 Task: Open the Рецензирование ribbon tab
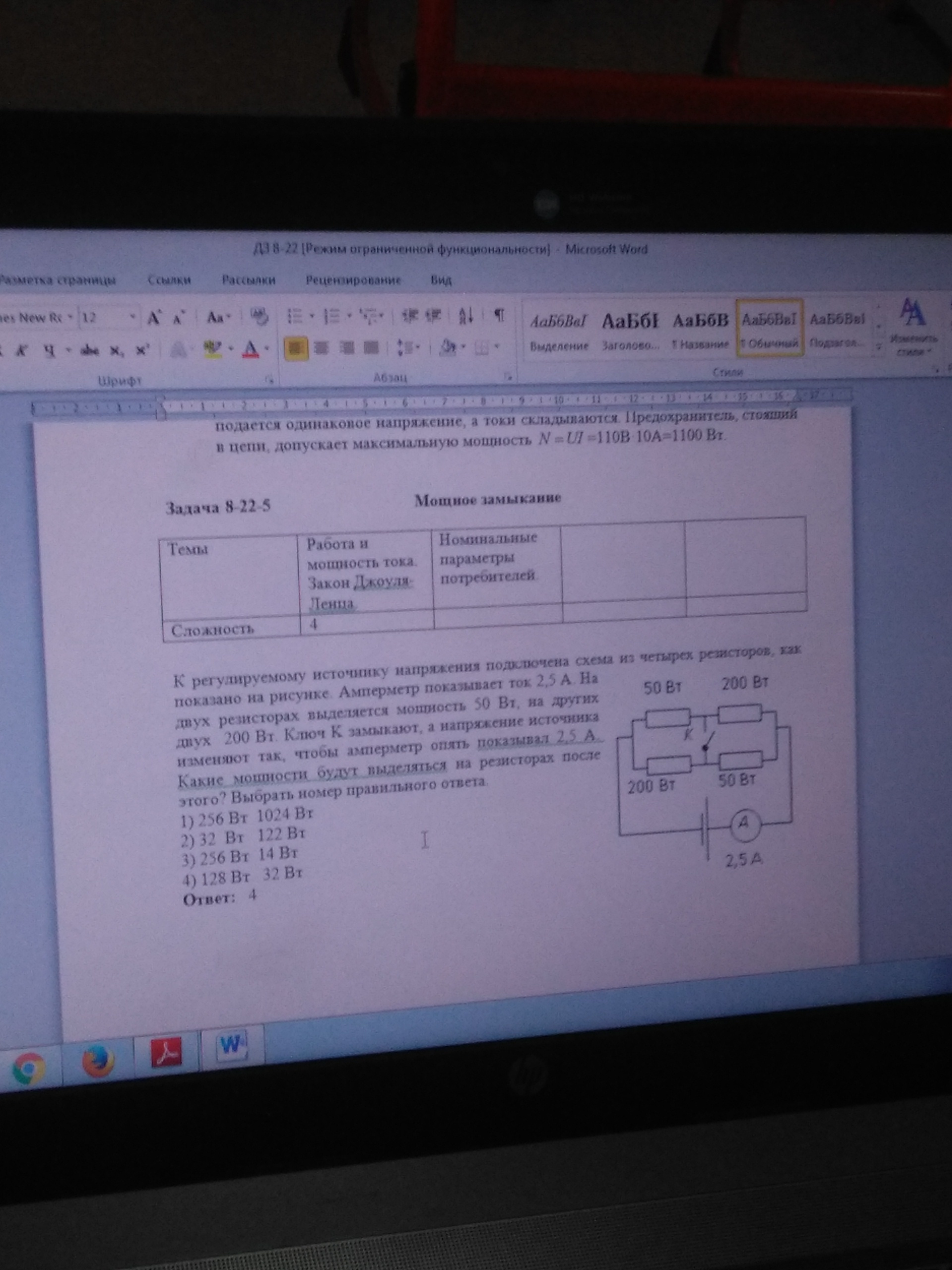pos(353,280)
